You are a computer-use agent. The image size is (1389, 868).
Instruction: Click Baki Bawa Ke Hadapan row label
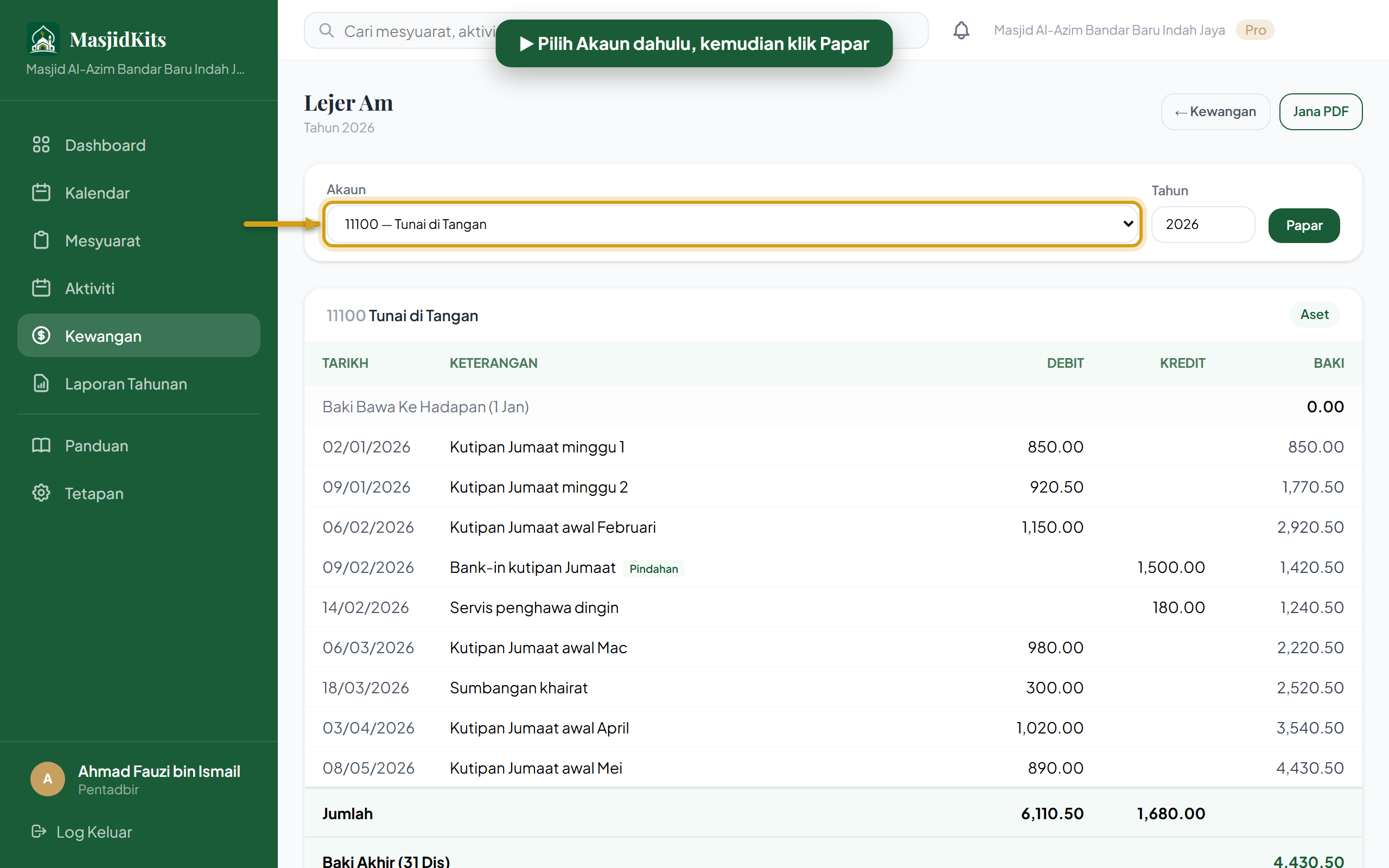pyautogui.click(x=425, y=406)
